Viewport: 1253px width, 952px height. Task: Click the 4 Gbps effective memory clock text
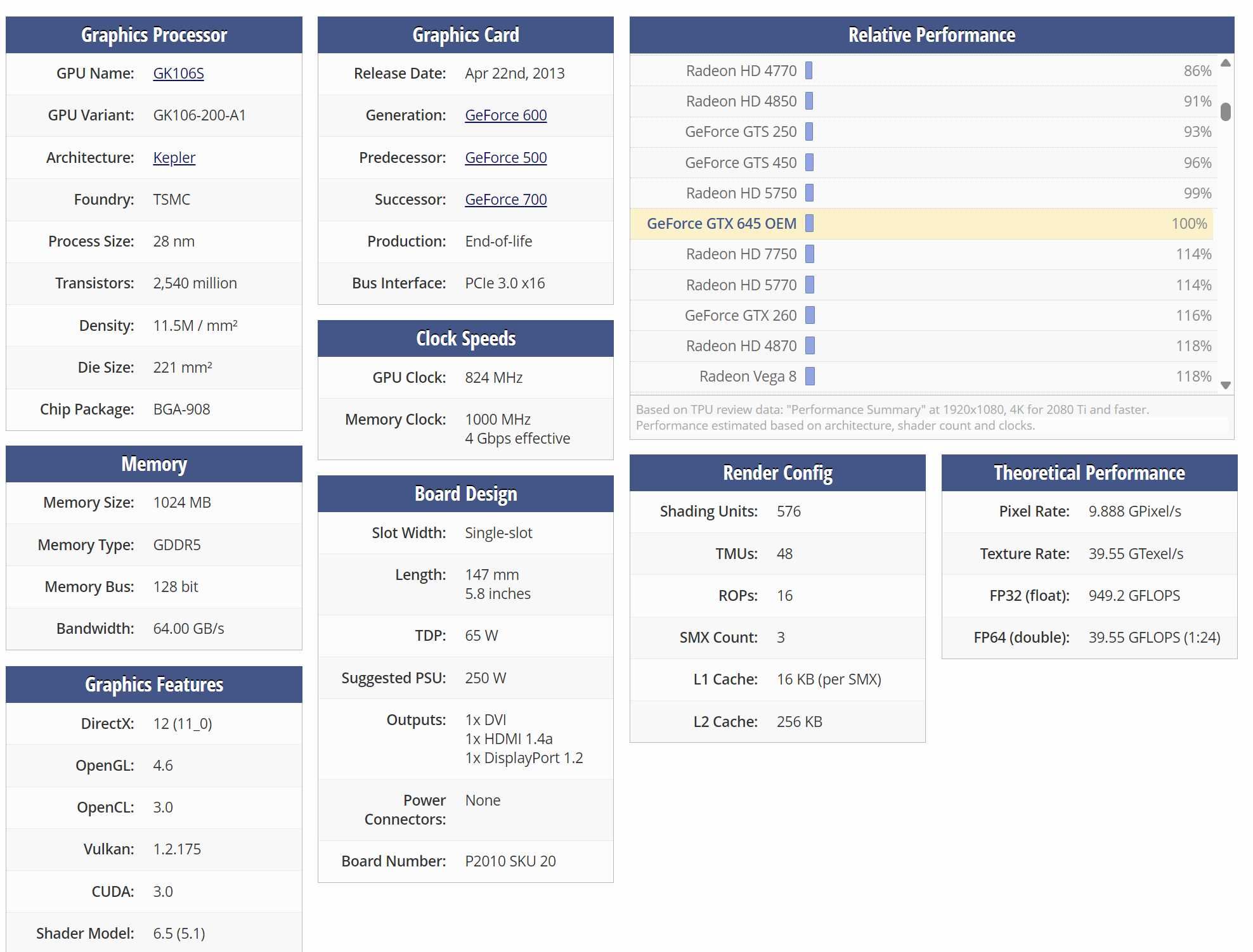517,439
